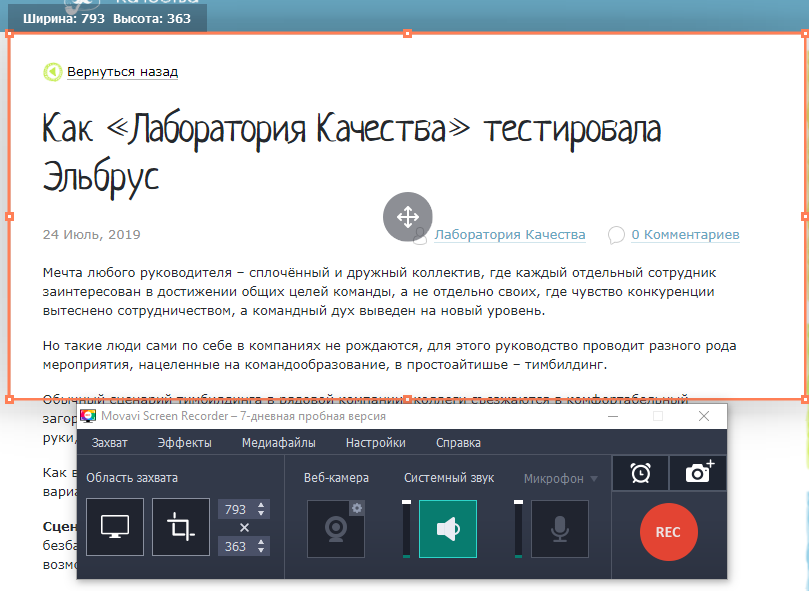Click the Область захвата label
Screen dimensions: 809x591
(132, 478)
